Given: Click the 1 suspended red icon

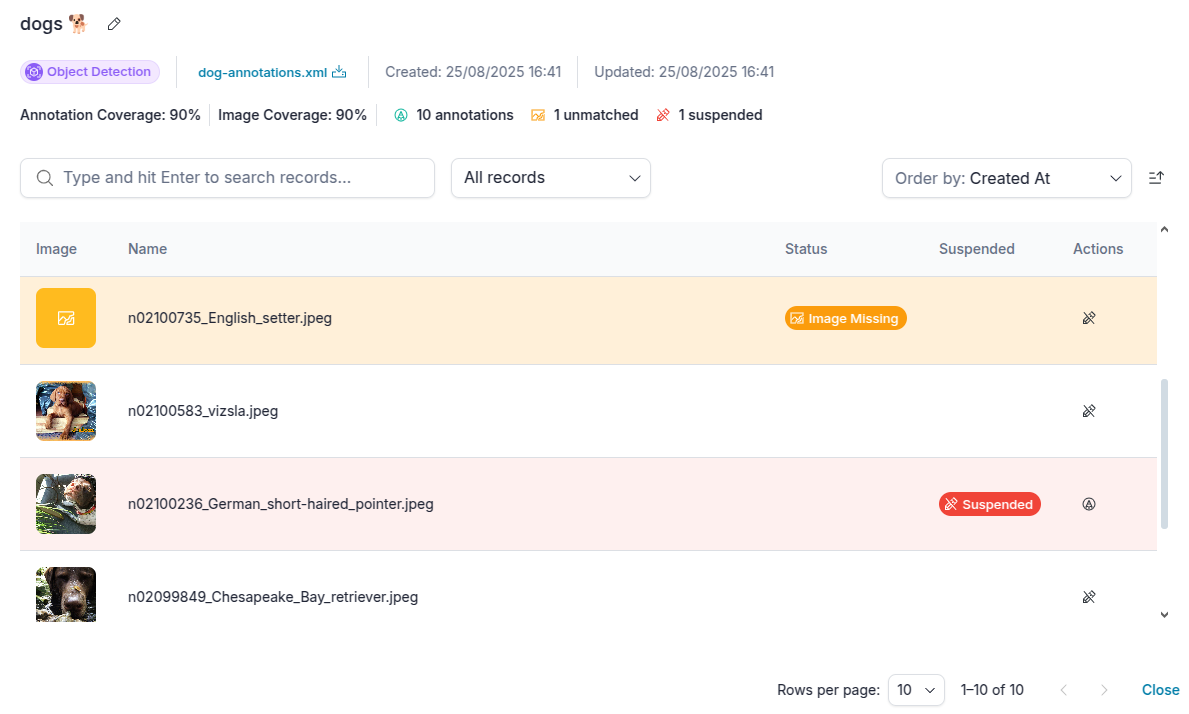Looking at the screenshot, I should [x=663, y=115].
